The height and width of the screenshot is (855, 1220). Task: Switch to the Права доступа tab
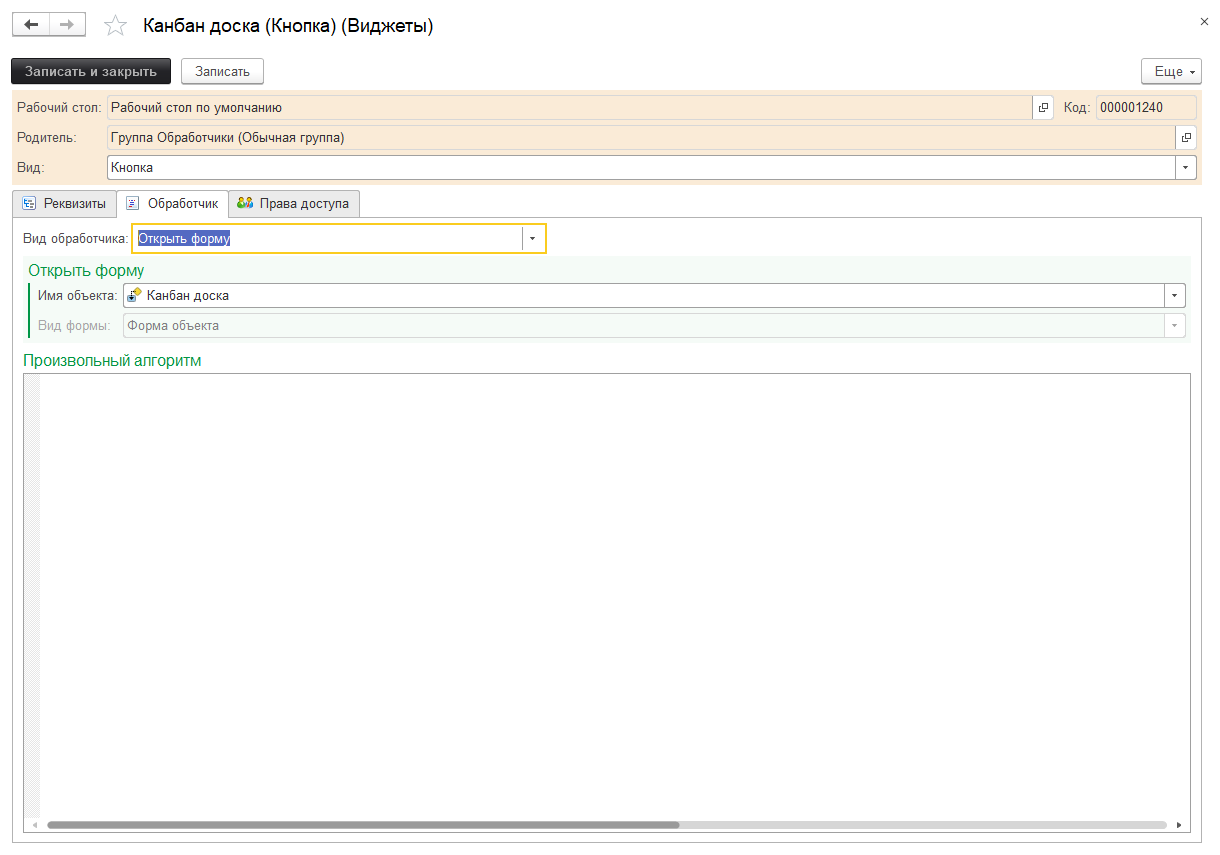point(294,204)
